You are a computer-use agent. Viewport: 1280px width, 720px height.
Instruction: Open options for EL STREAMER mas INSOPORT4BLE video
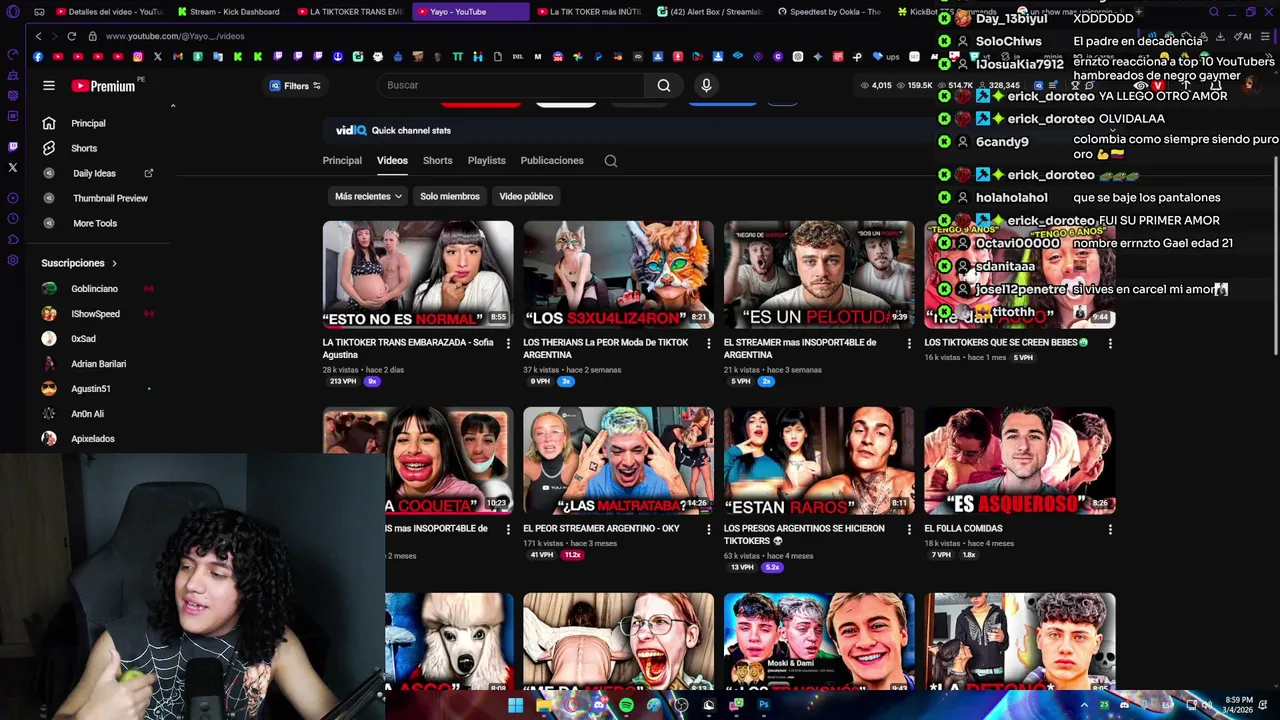909,344
